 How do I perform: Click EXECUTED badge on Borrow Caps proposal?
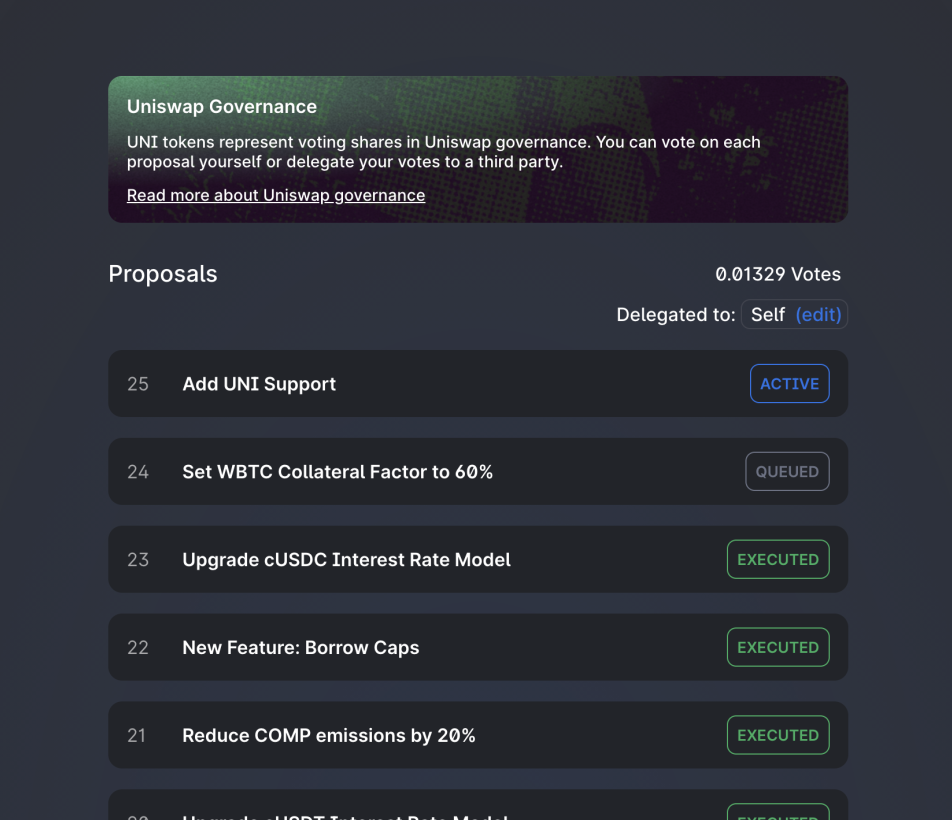click(x=778, y=648)
